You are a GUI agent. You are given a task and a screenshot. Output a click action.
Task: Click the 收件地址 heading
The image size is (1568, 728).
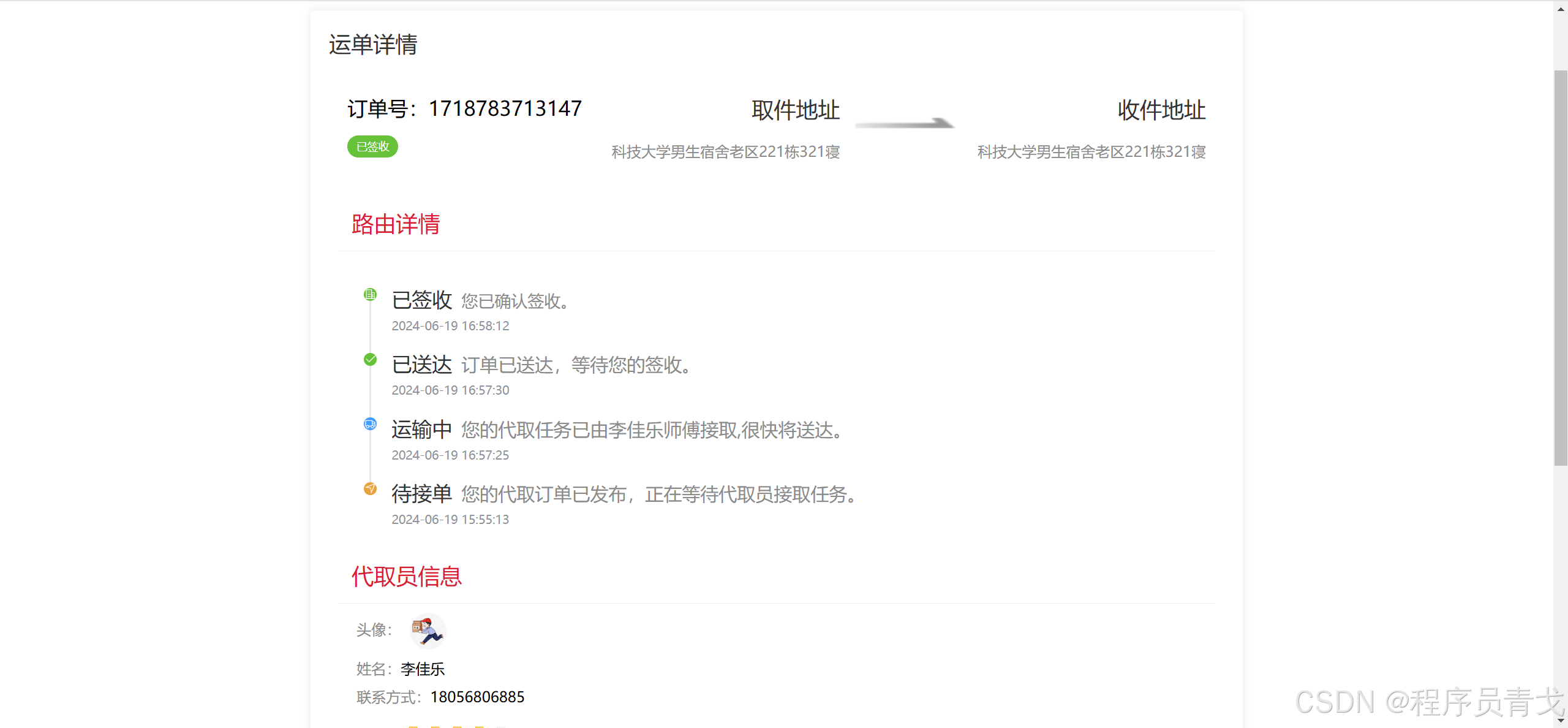(x=1161, y=110)
